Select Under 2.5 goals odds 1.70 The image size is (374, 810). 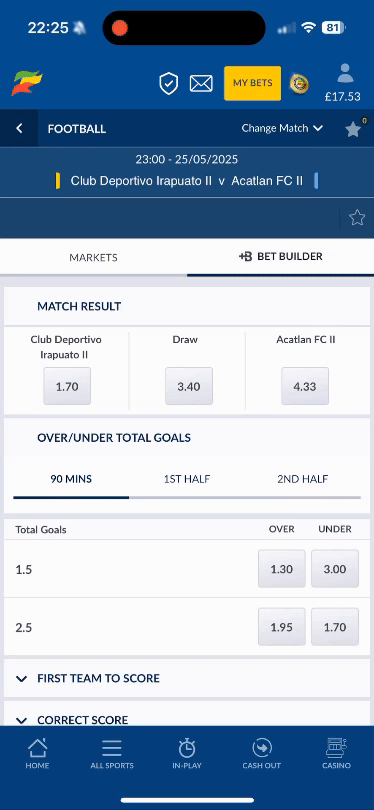pos(335,627)
